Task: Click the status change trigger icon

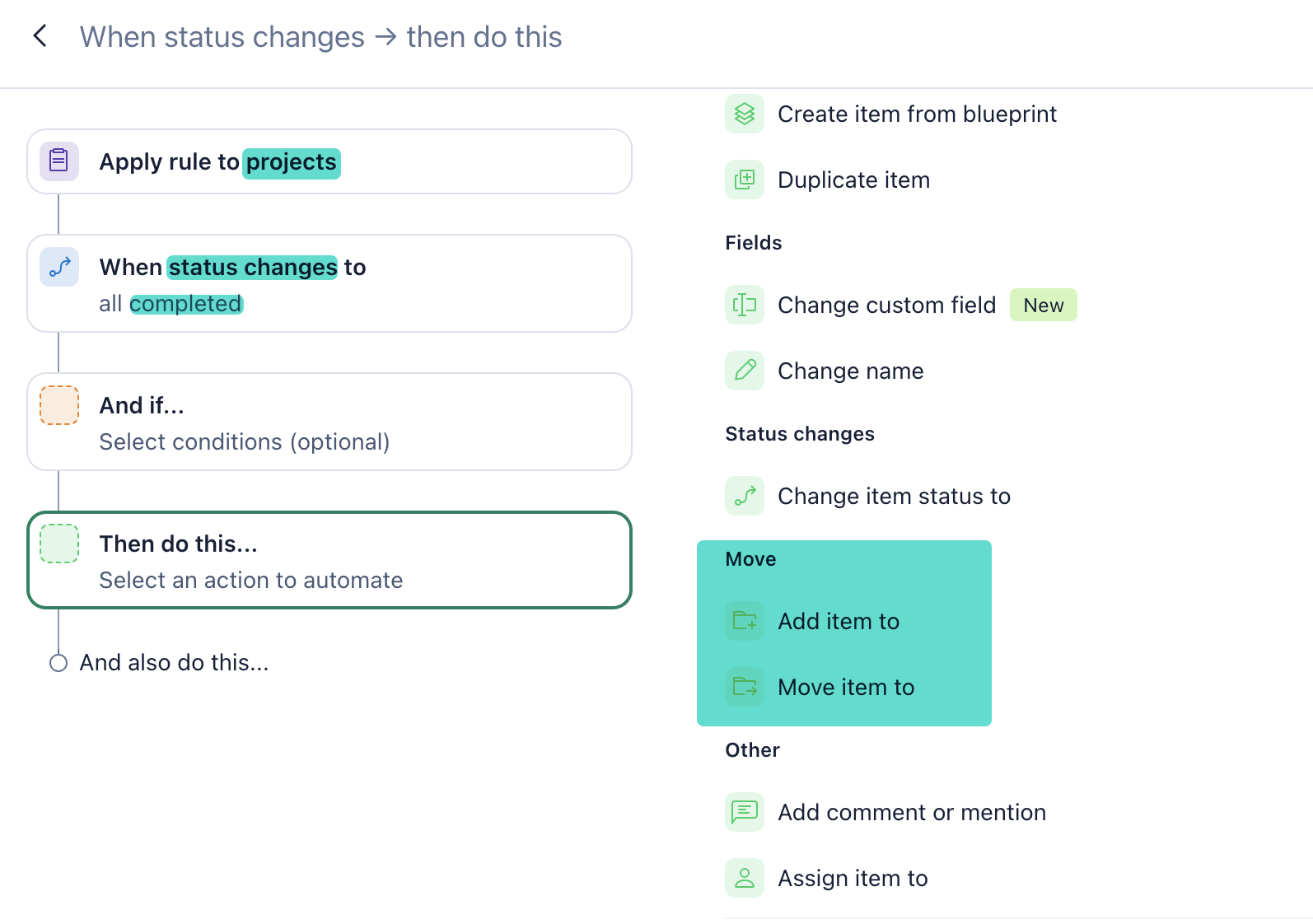Action: point(59,267)
